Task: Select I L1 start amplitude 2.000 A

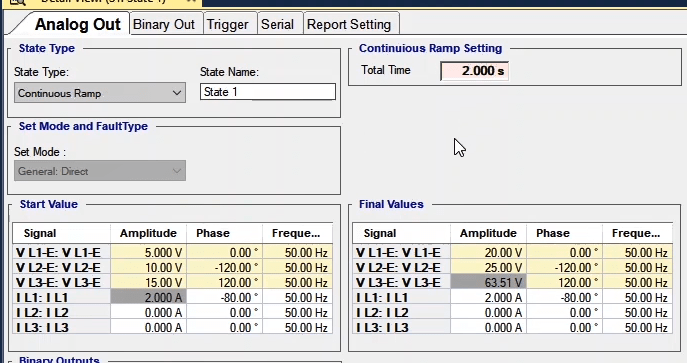Action: pyautogui.click(x=149, y=297)
